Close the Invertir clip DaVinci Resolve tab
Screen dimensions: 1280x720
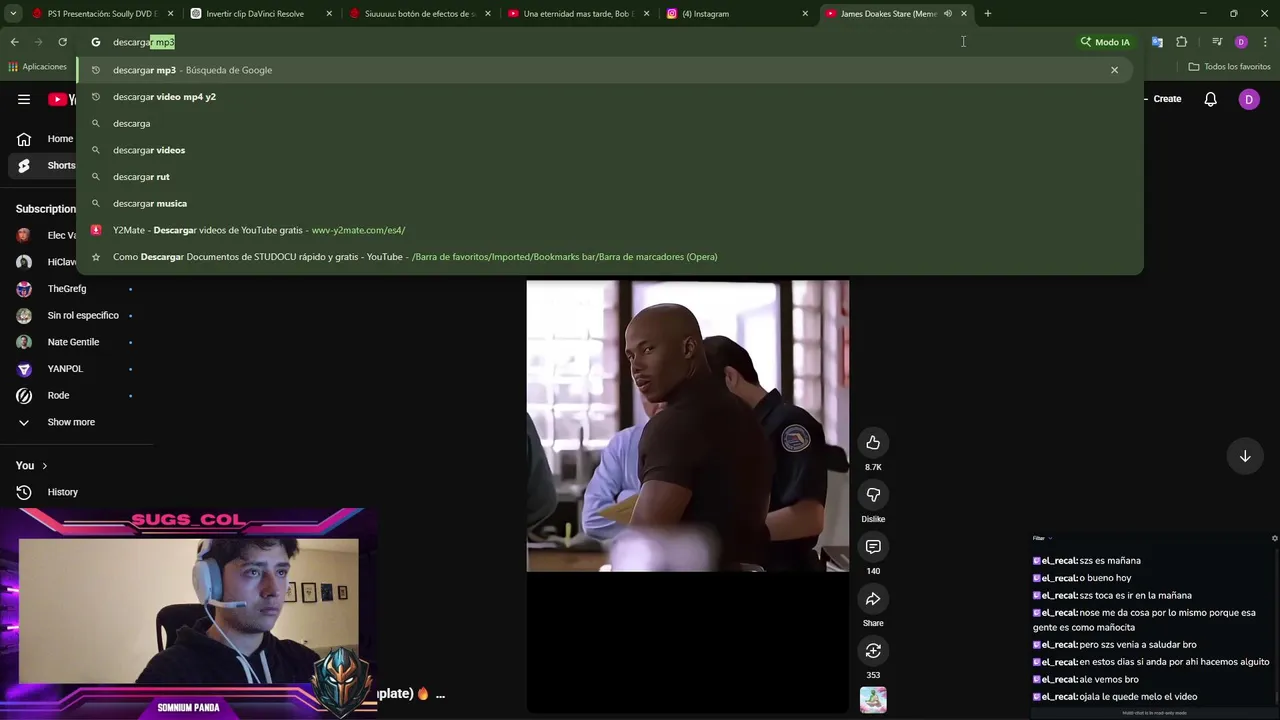coord(329,14)
